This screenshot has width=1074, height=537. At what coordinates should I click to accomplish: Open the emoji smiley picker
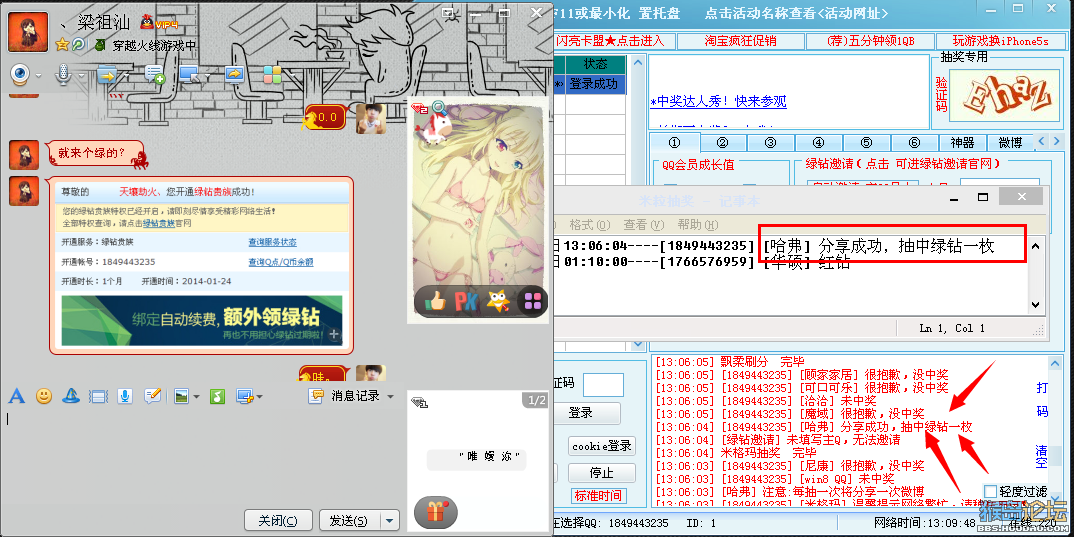44,396
